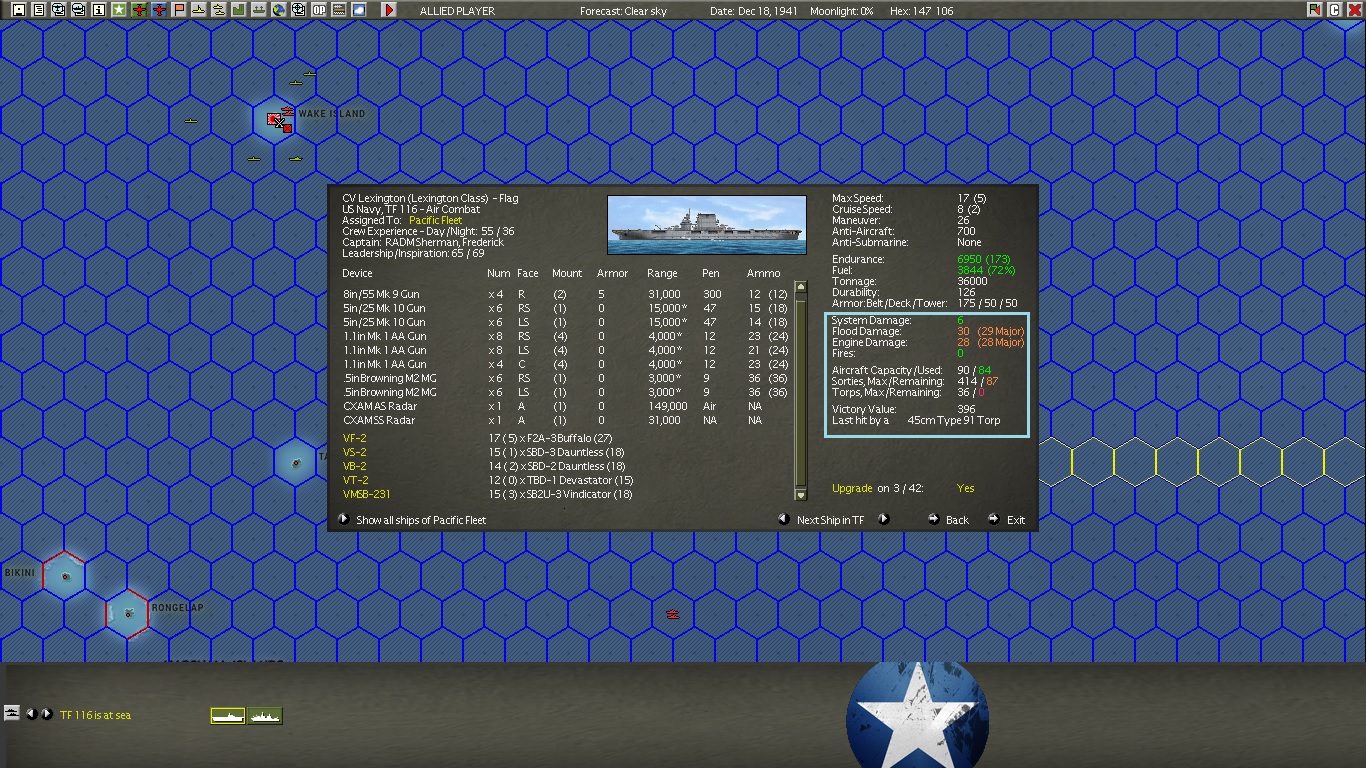This screenshot has width=1366, height=768.
Task: Click the ALLIED PLAYER label
Action: click(x=457, y=11)
